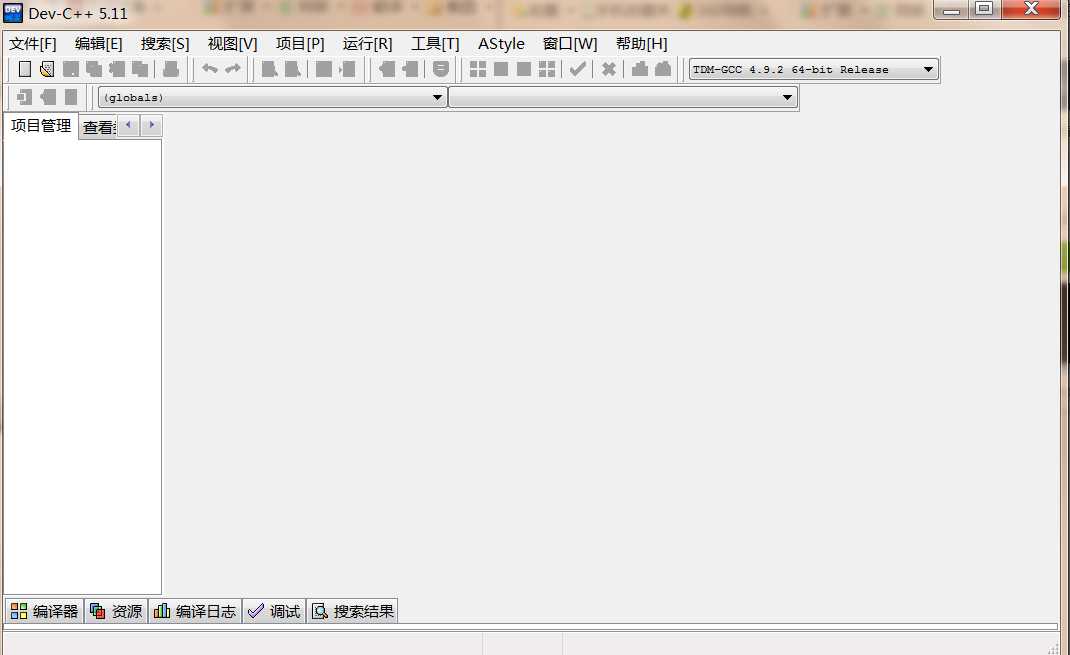Click the Print toolbar icon
This screenshot has height=655, width=1070.
pos(171,69)
